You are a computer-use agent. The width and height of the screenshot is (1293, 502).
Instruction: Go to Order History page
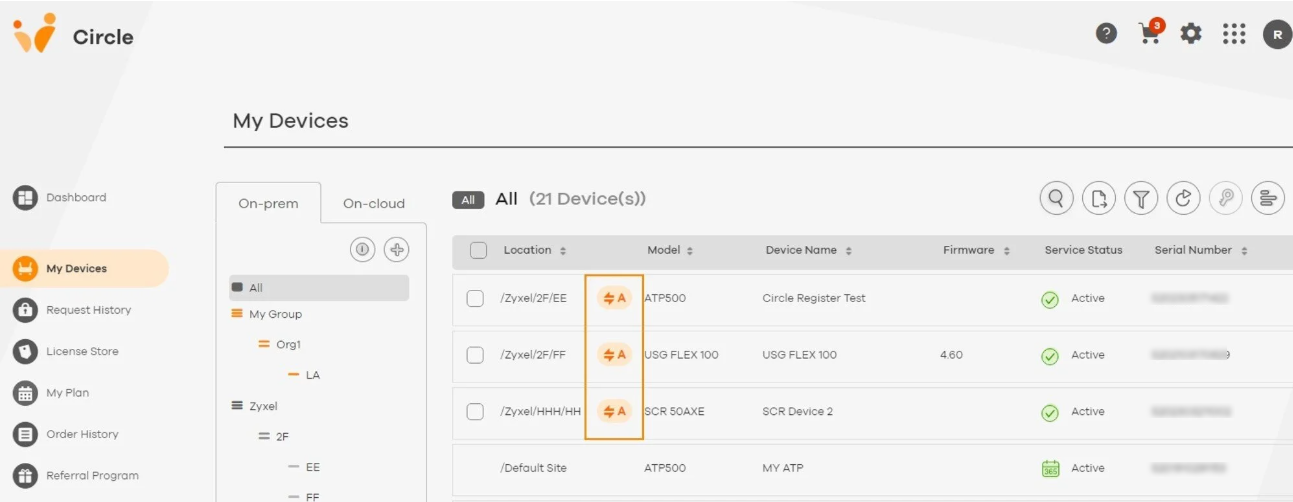82,434
